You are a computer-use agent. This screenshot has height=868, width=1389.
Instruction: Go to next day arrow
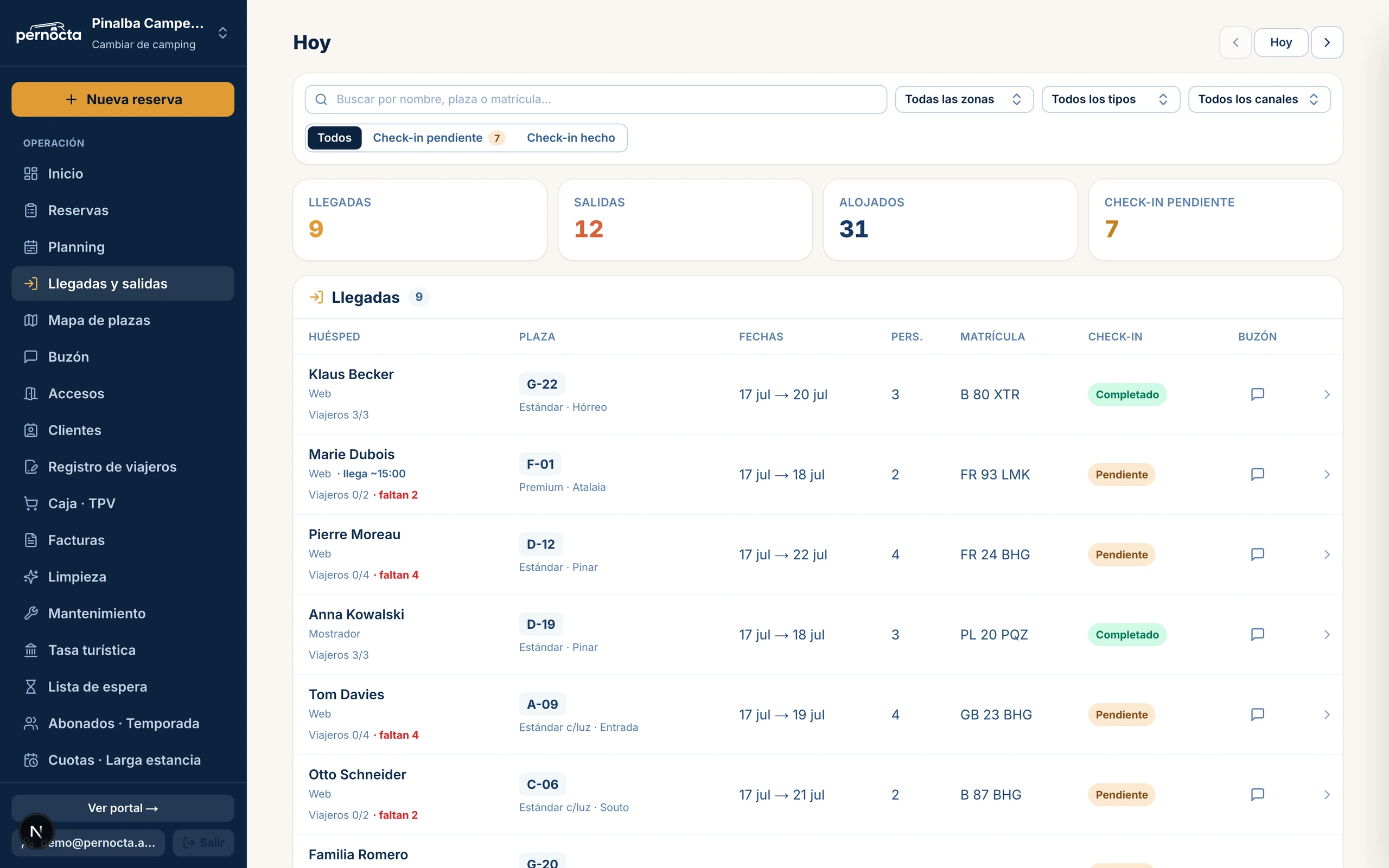point(1327,42)
